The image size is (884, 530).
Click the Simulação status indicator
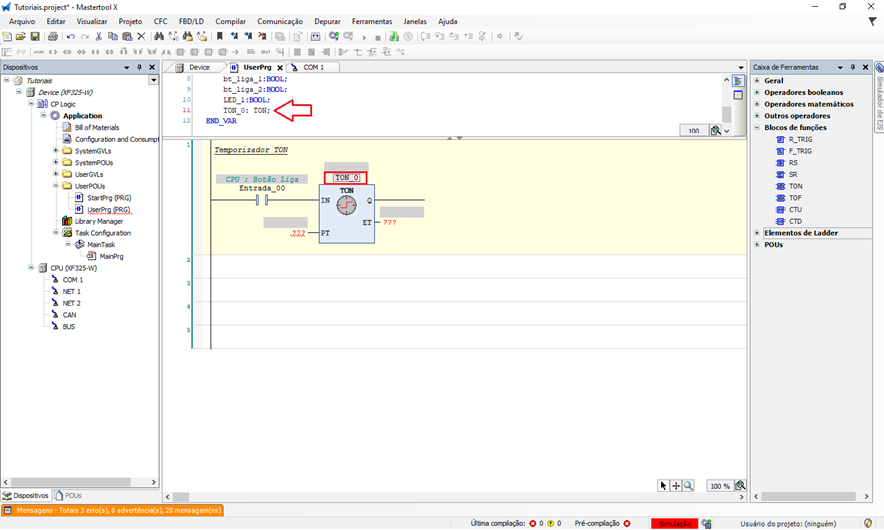[673, 523]
